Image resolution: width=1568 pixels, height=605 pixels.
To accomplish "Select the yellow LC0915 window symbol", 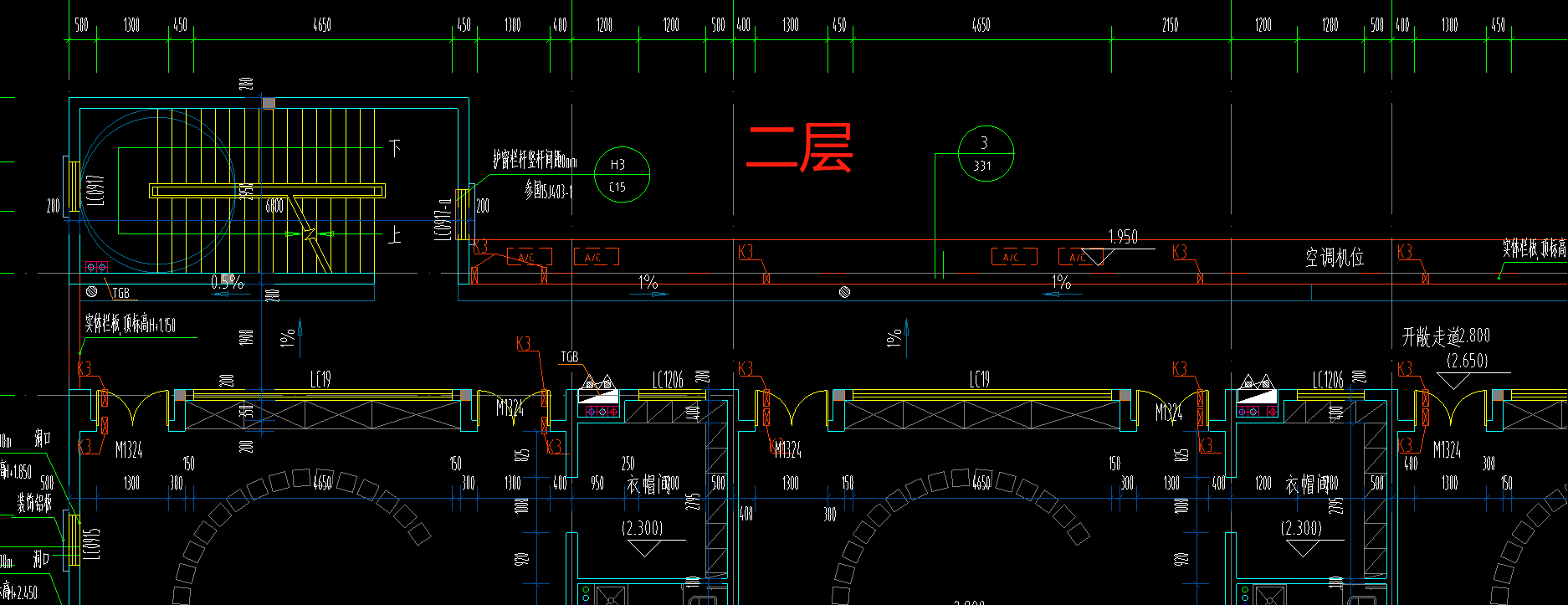I will [x=74, y=541].
